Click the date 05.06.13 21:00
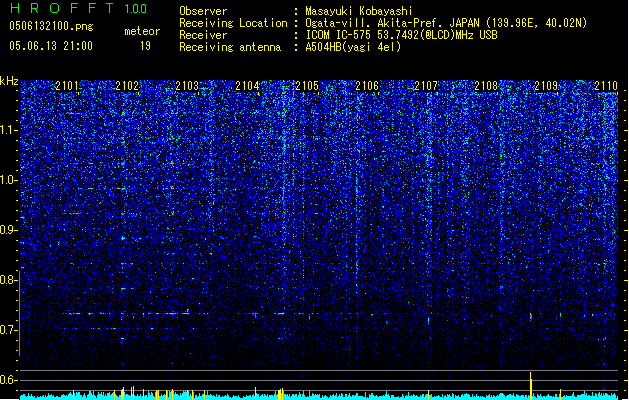The image size is (629, 400). pos(51,46)
